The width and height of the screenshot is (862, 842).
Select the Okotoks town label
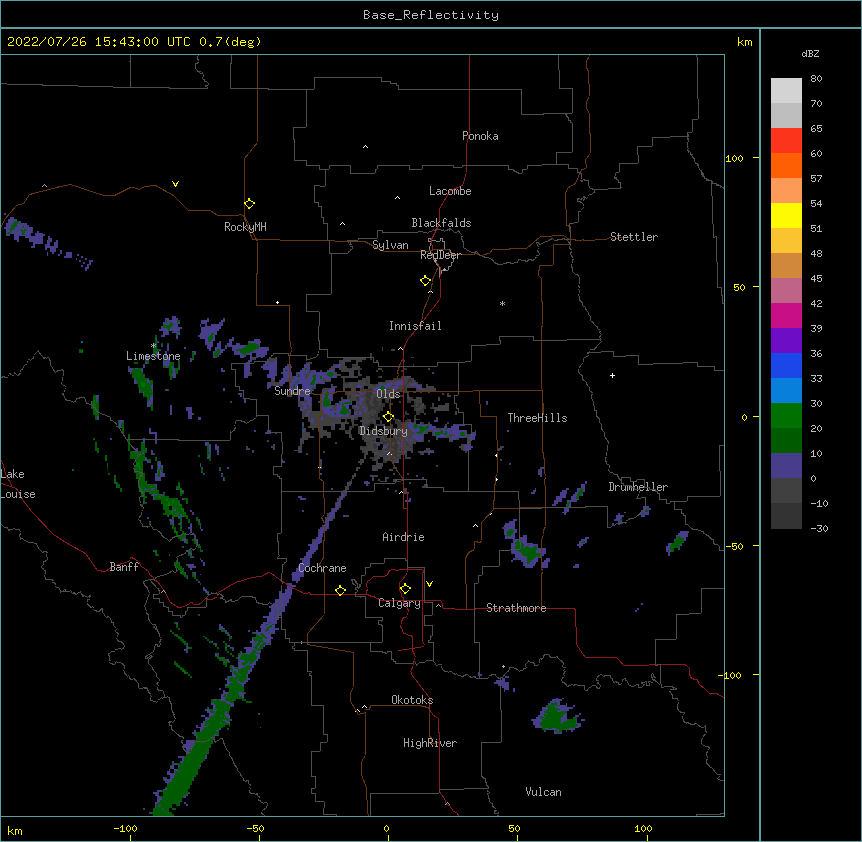[x=412, y=700]
